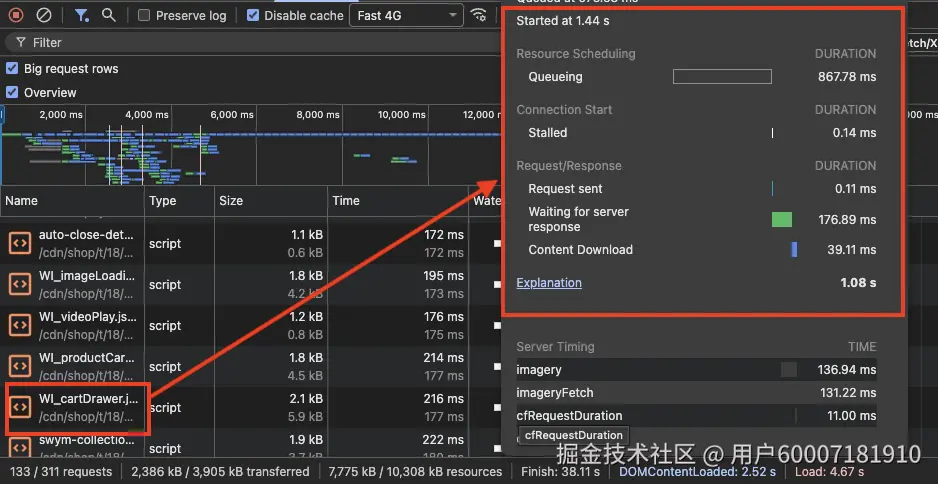Select WI_imageLoadi request name
Screen dimensions: 938x484
(87, 276)
